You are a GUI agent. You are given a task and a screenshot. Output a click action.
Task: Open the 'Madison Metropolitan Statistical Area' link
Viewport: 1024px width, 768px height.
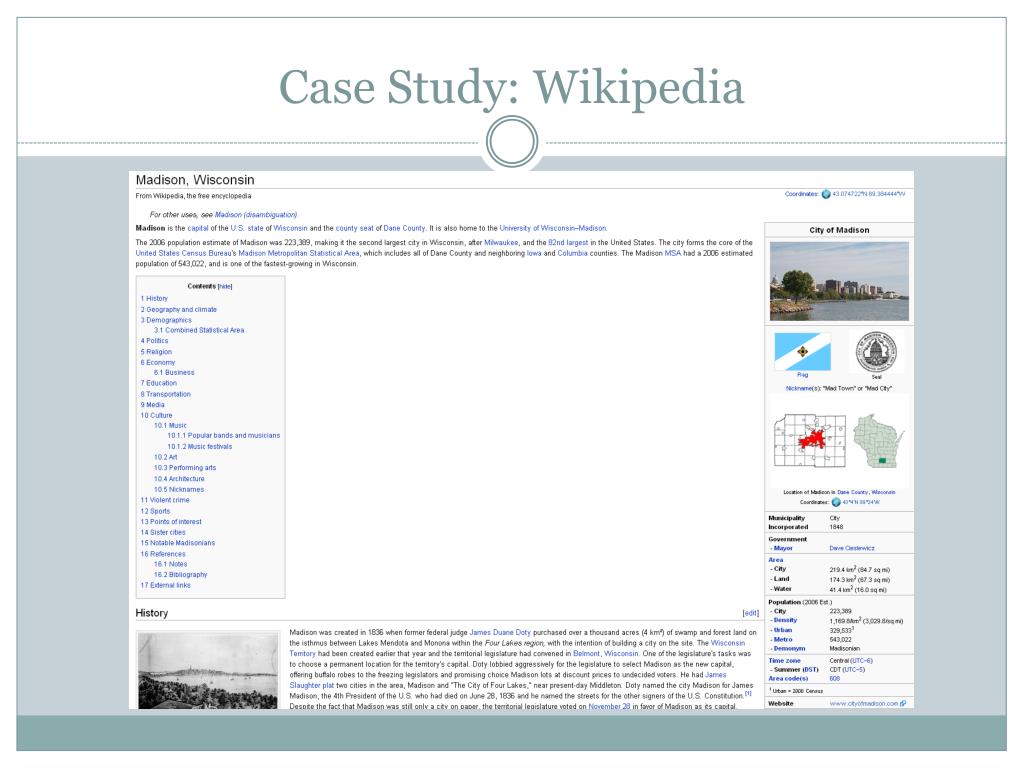coord(299,253)
